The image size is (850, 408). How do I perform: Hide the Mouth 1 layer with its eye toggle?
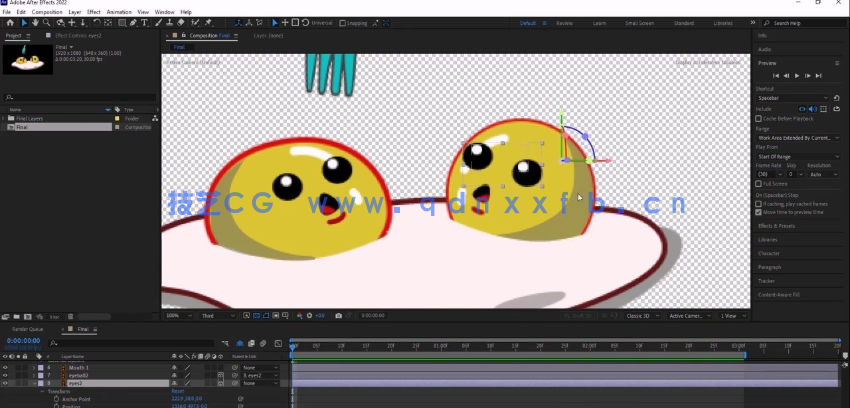(5, 367)
